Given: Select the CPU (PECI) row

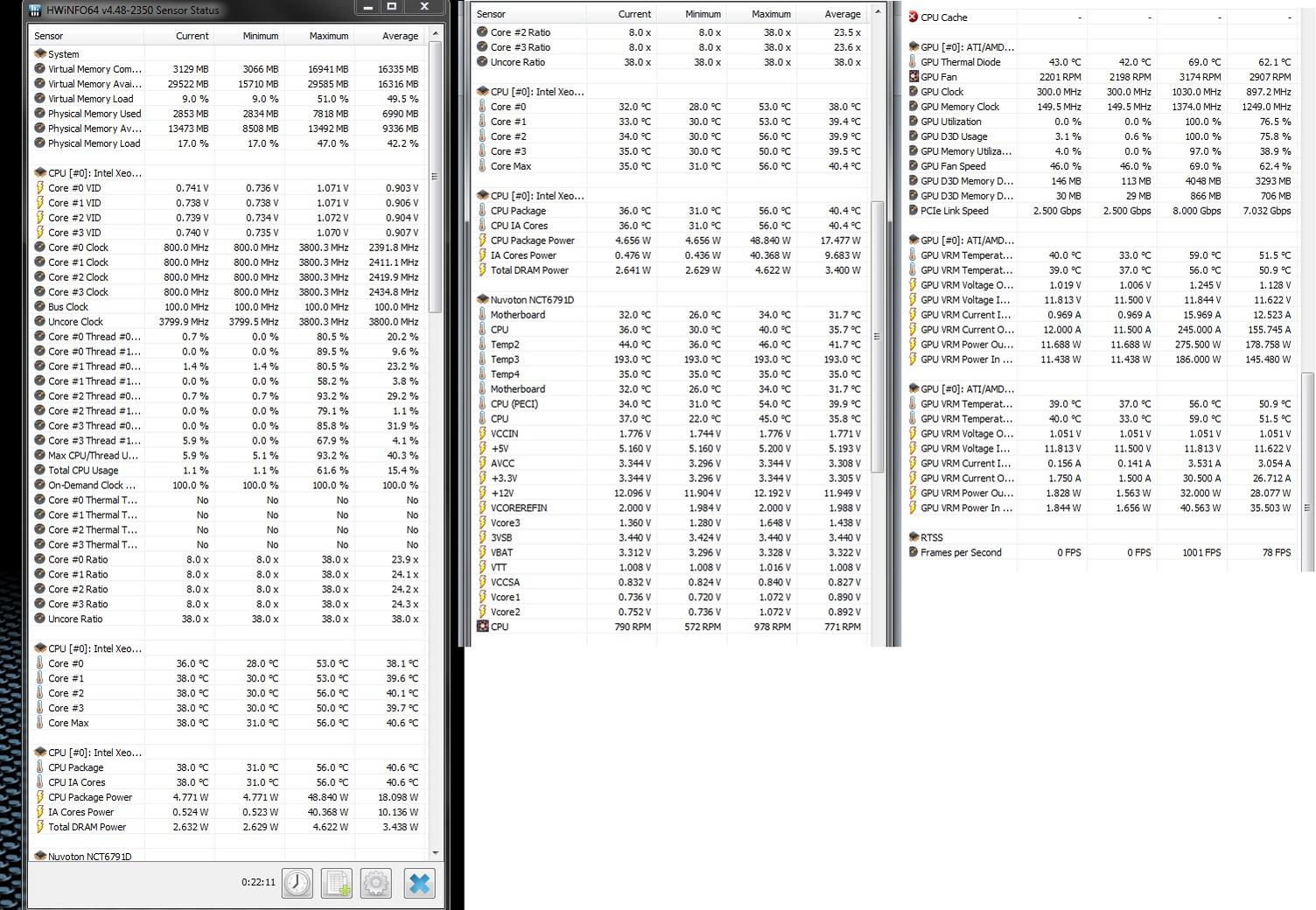Looking at the screenshot, I should 669,404.
